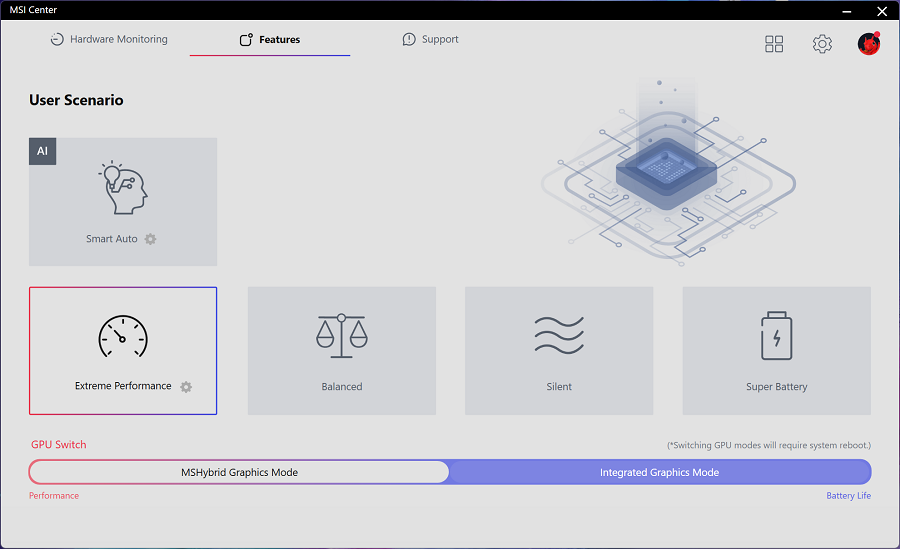The image size is (900, 549).
Task: Close the MSI Center window
Action: point(882,11)
